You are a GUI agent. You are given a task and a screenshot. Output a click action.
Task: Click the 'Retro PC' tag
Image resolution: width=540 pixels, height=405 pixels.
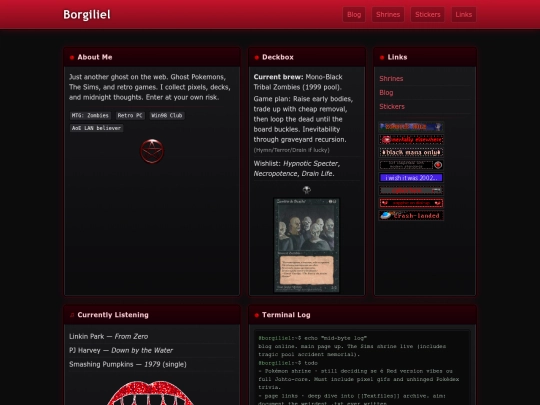pyautogui.click(x=130, y=115)
